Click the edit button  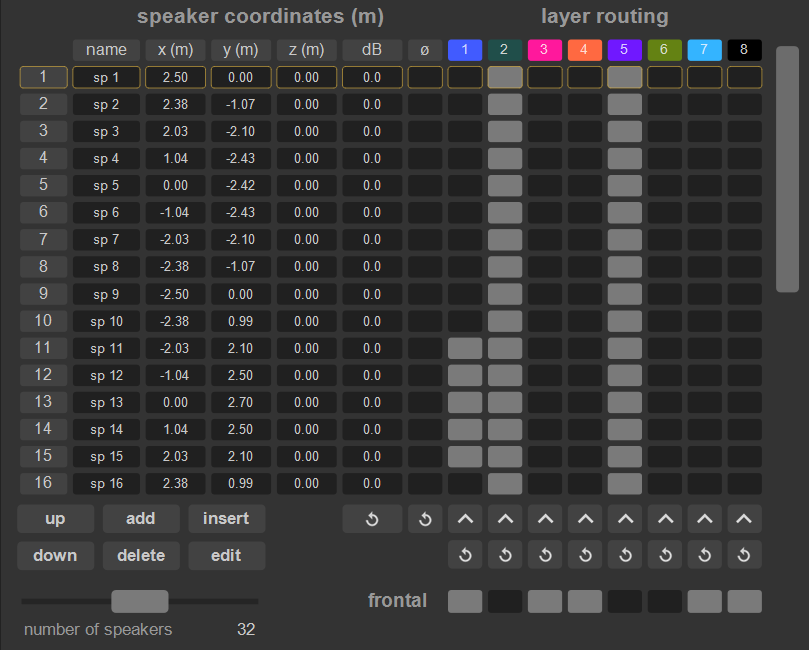click(226, 556)
